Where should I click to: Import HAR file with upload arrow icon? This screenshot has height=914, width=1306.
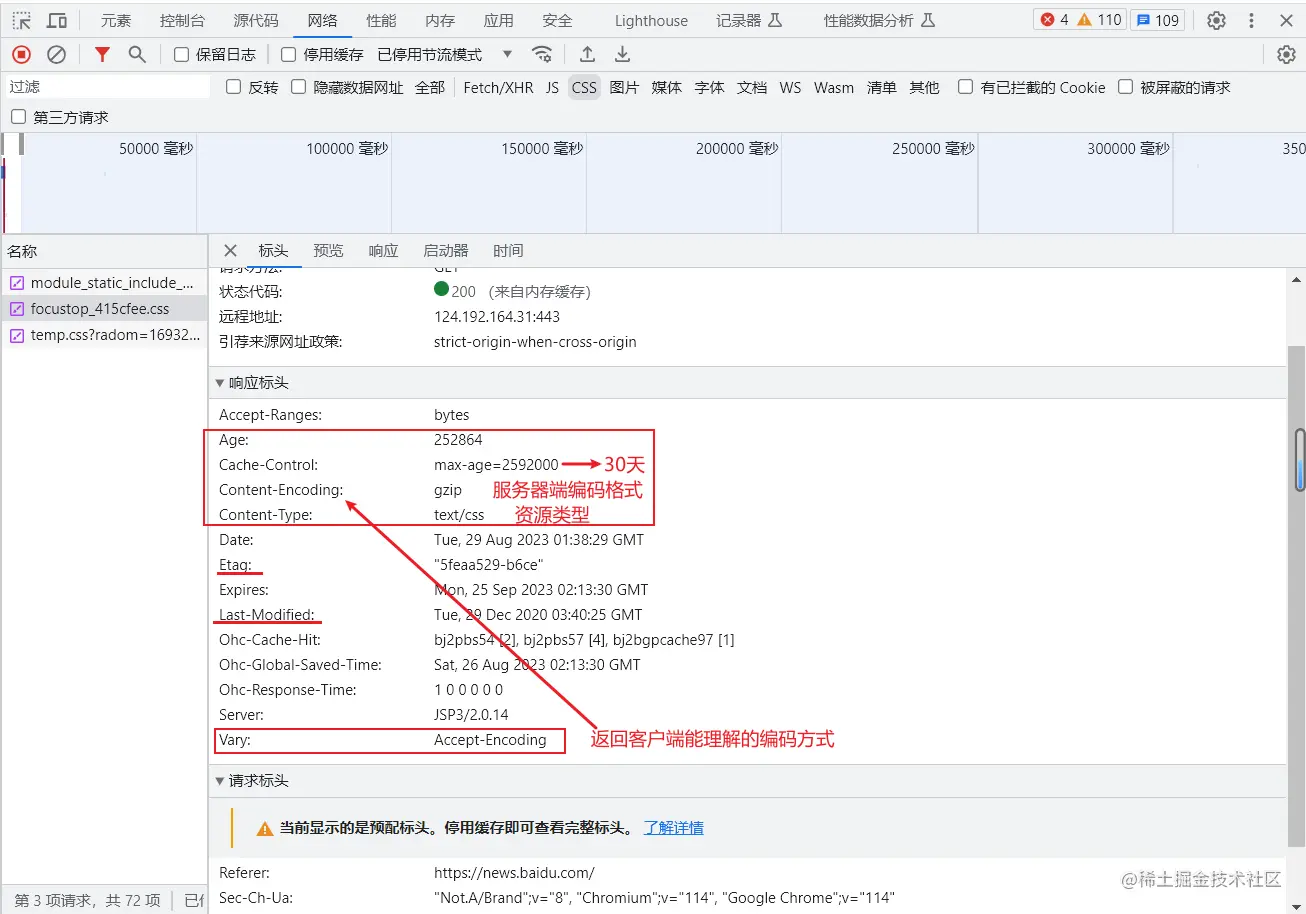(587, 54)
